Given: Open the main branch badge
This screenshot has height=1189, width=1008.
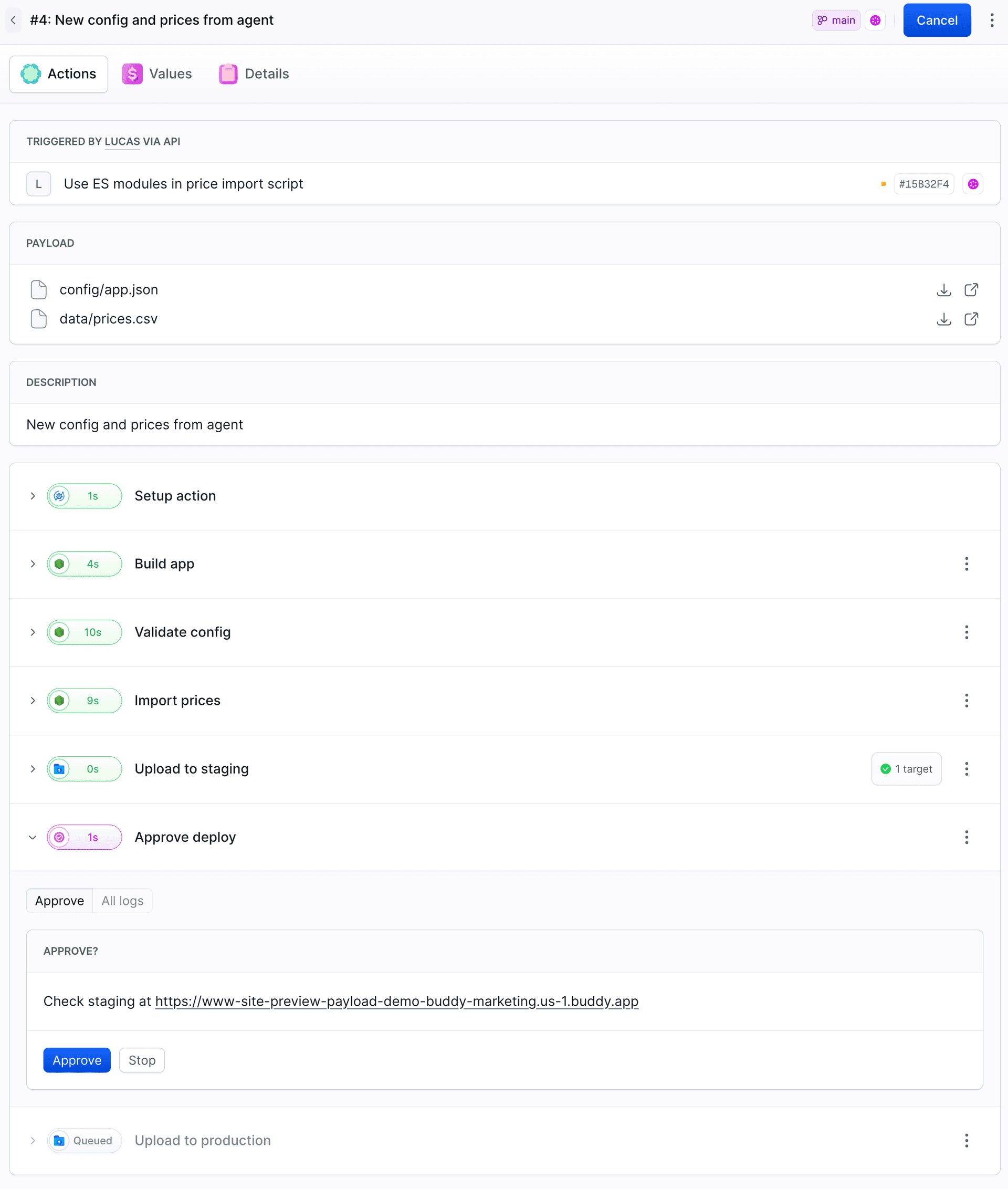Looking at the screenshot, I should 836,20.
